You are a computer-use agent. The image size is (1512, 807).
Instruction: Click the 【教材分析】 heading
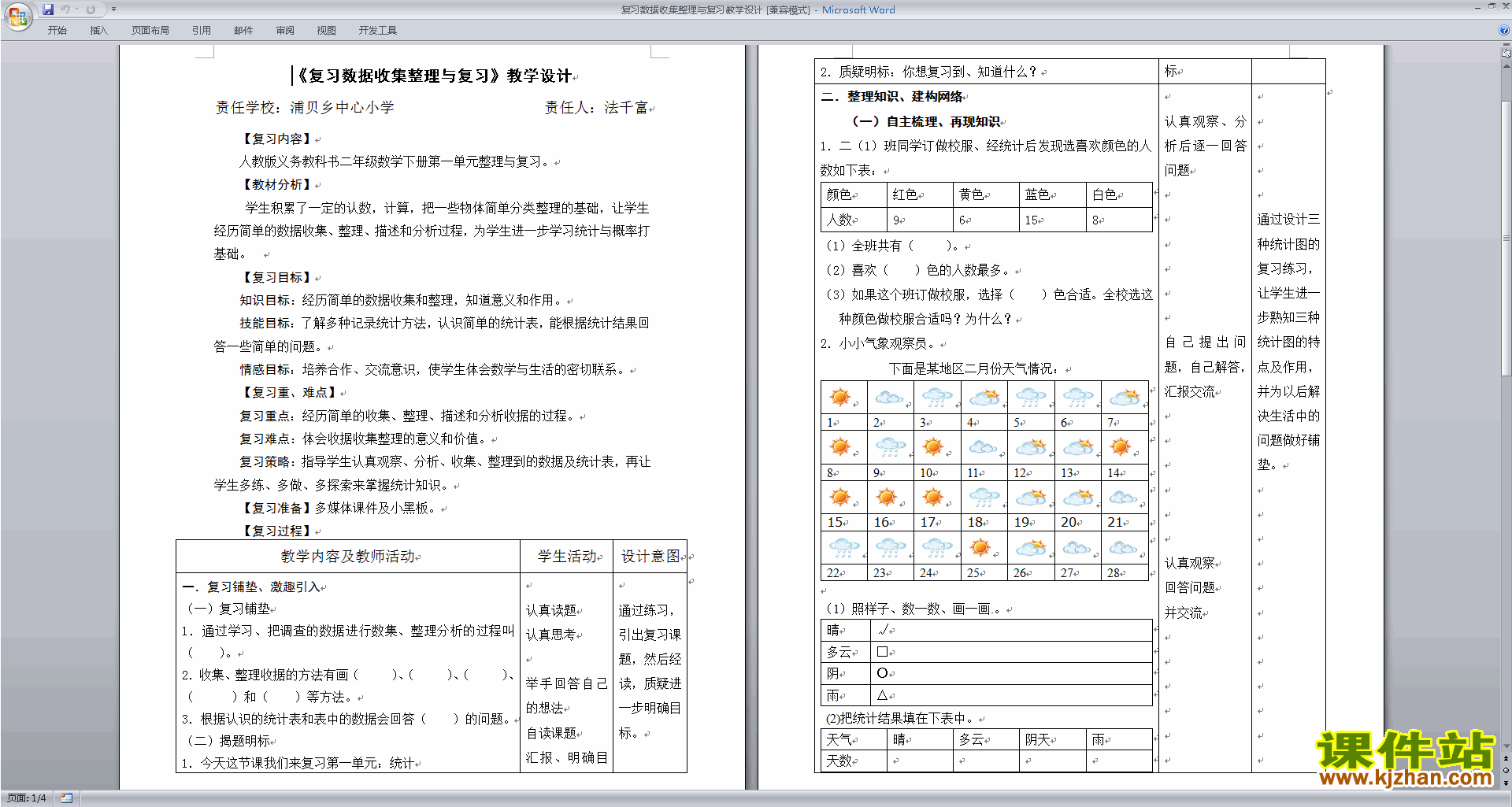[276, 184]
